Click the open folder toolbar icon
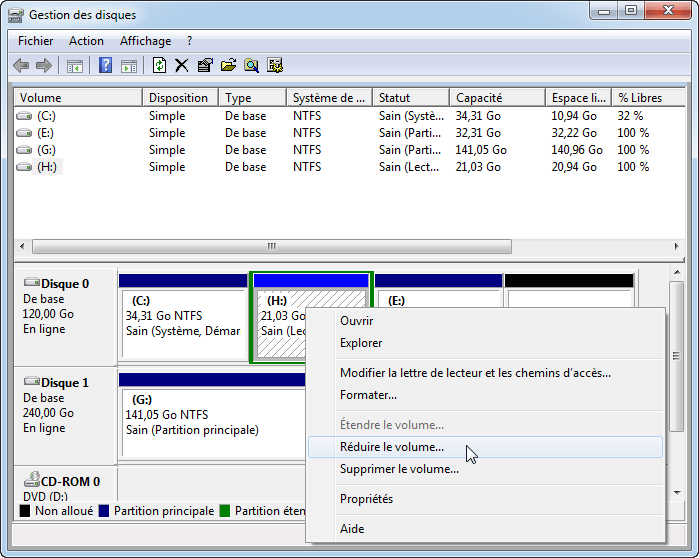Viewport: 699px width, 558px height. 228,66
